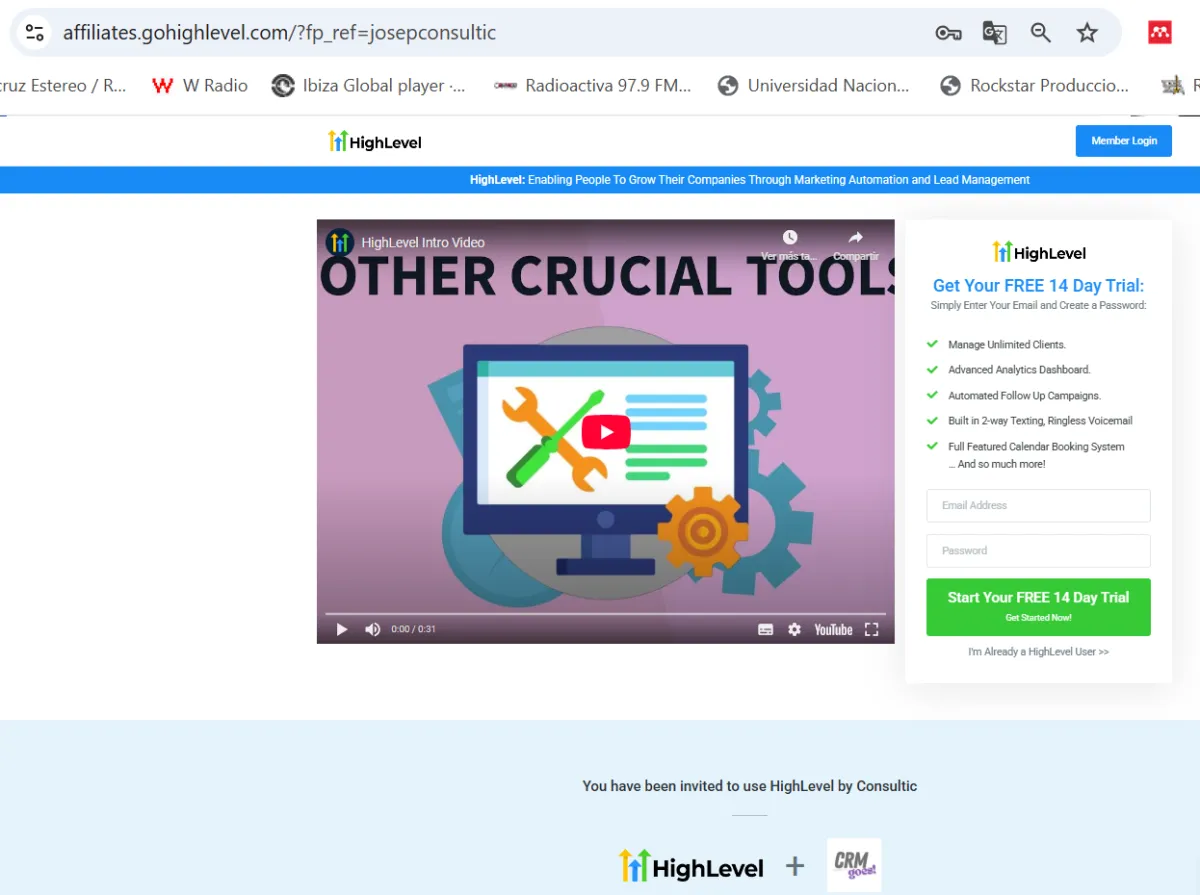This screenshot has width=1200, height=895.
Task: Click the browser address bar URL
Action: 279,33
